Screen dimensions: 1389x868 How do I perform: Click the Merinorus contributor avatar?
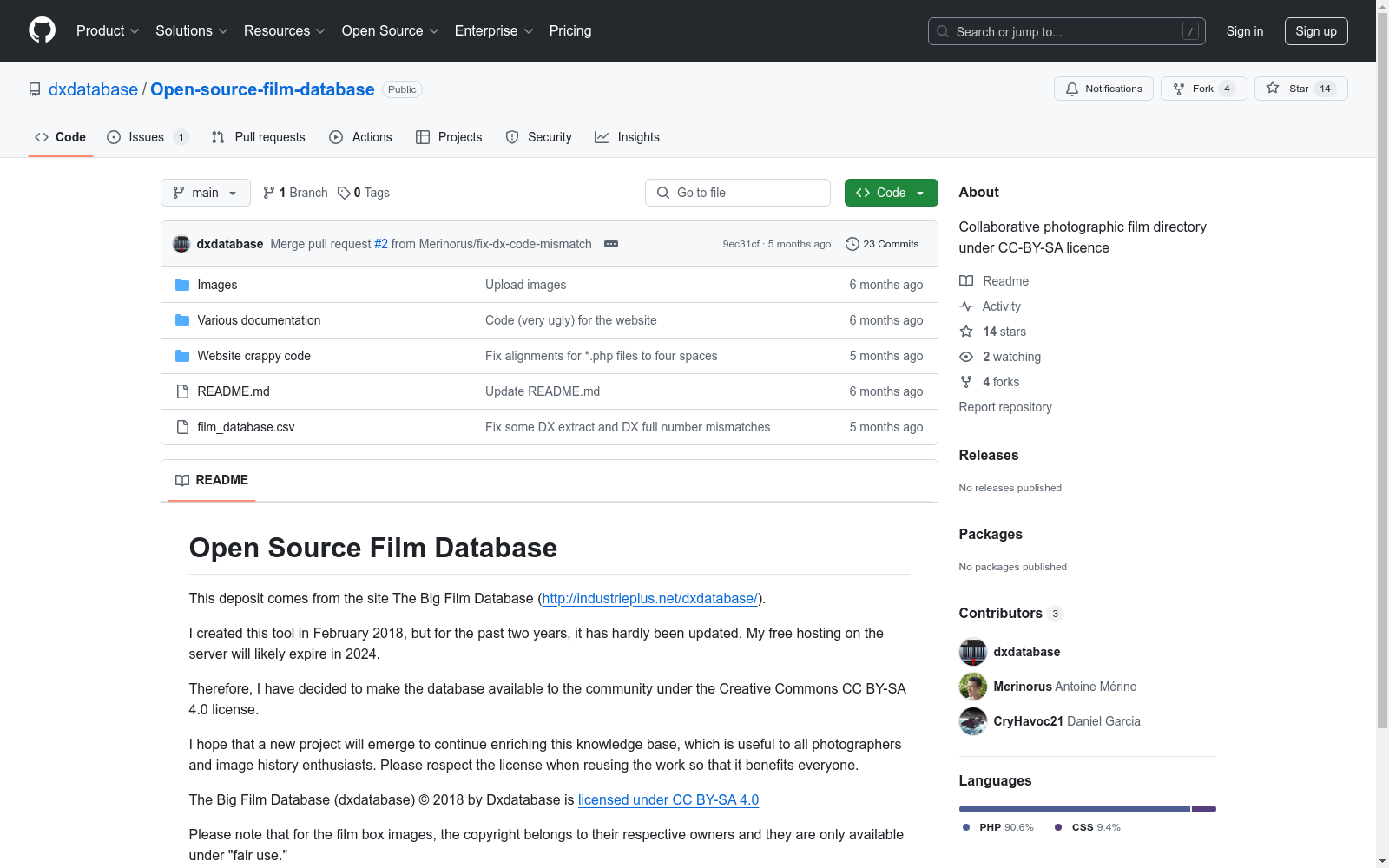pyautogui.click(x=973, y=687)
